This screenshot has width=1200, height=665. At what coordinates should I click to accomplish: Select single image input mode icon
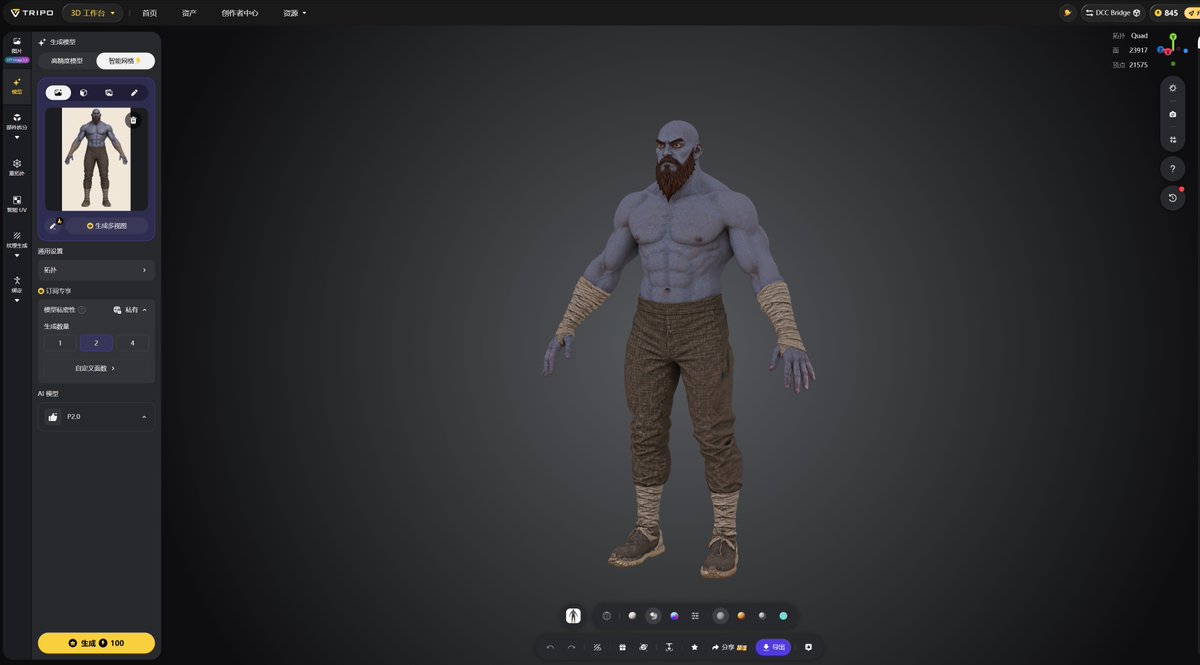(58, 93)
